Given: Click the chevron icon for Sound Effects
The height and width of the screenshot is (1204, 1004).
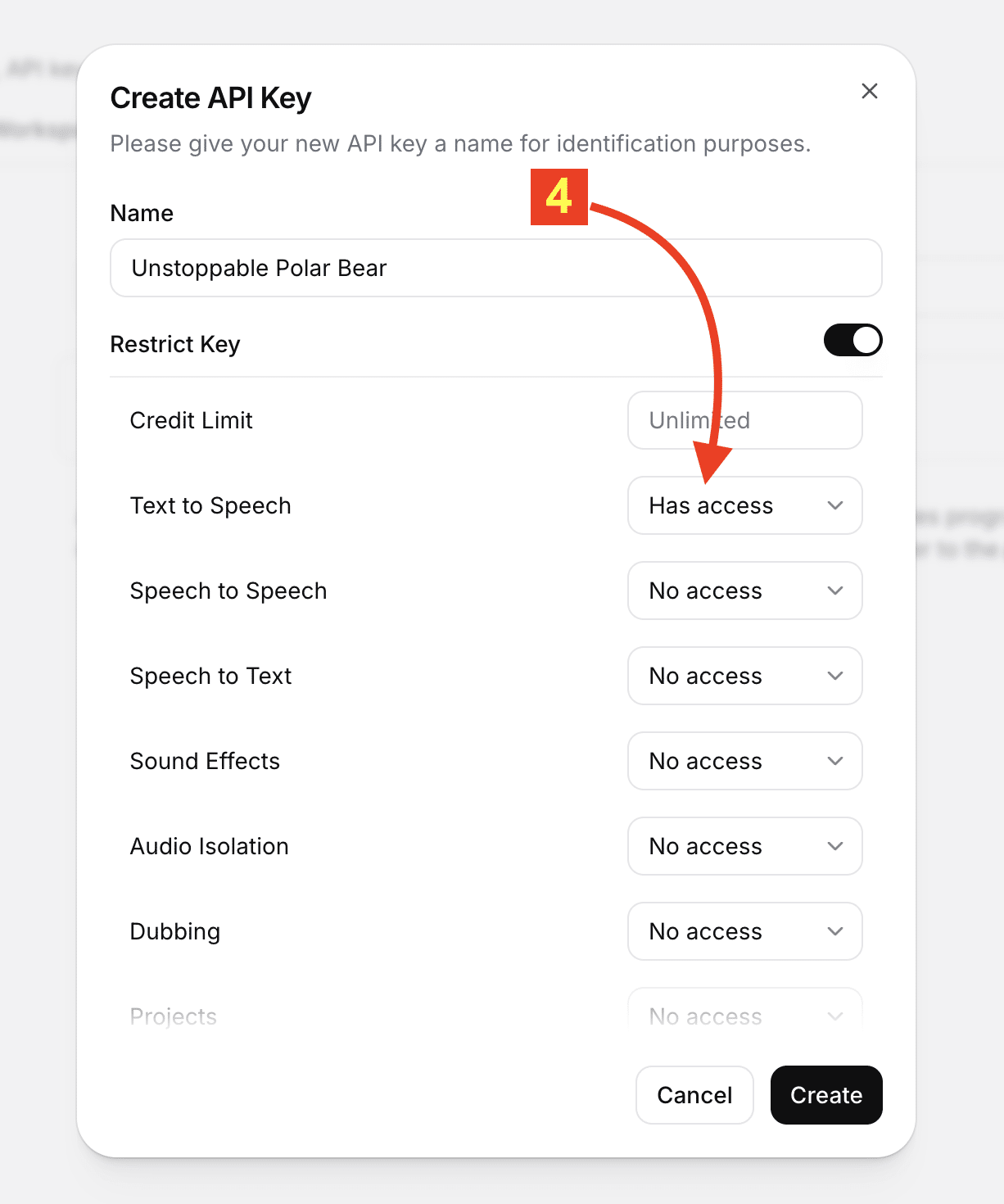Looking at the screenshot, I should [835, 761].
